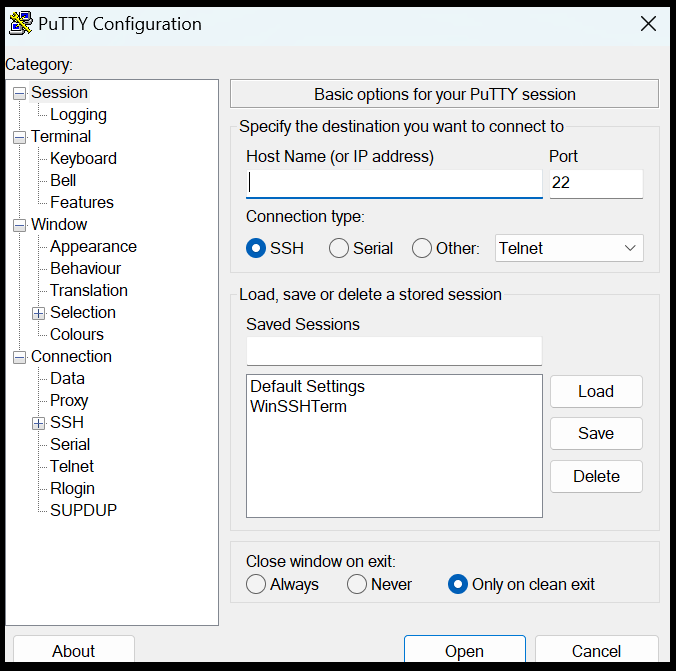Close the PuTTY Configuration window
The width and height of the screenshot is (676, 671).
(x=648, y=24)
